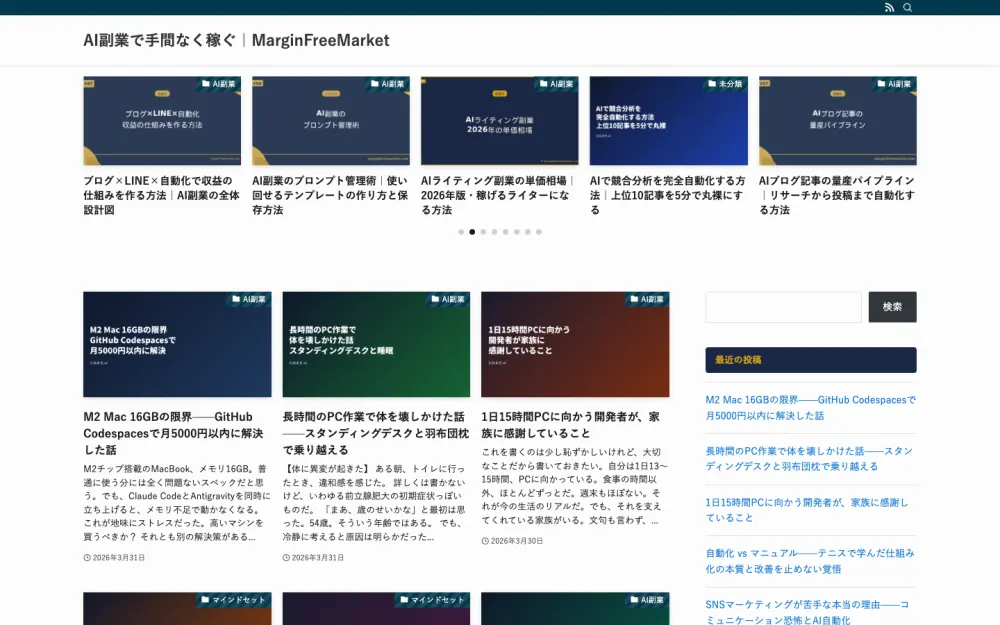Click date 2026年3月31日 under M2 Mac post
Image resolution: width=1000 pixels, height=625 pixels.
point(119,557)
